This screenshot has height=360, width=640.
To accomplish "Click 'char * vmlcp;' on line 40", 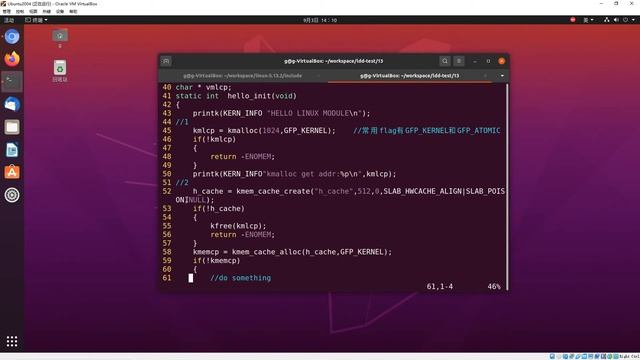I will [203, 87].
